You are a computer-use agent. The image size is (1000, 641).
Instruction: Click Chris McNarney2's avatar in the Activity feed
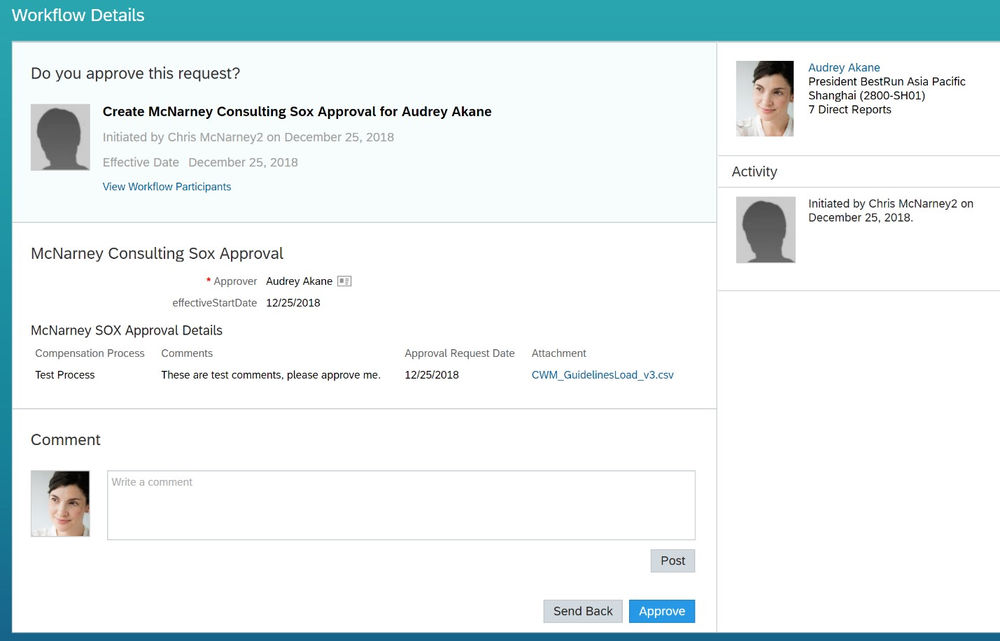coord(765,229)
